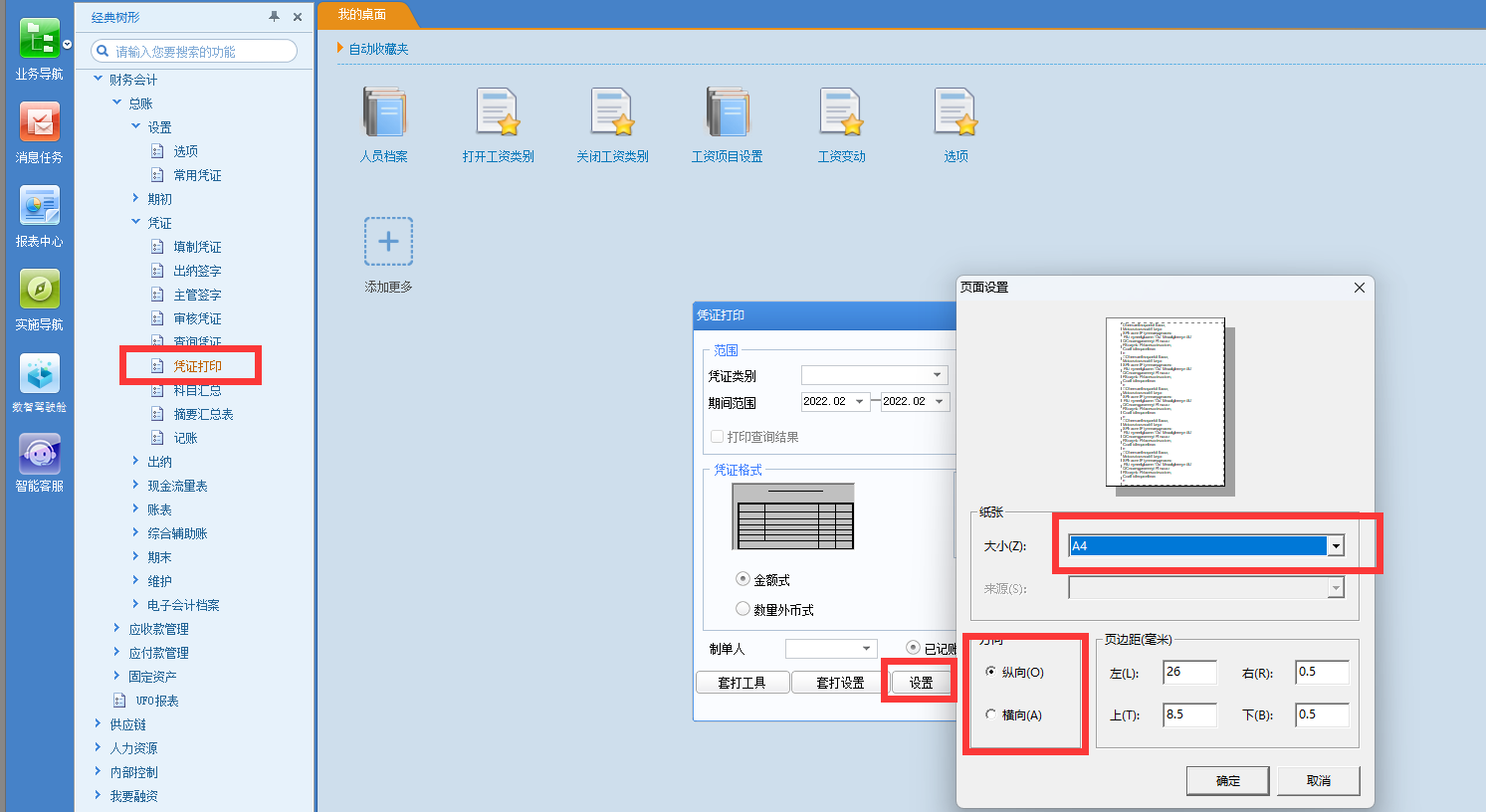The width and height of the screenshot is (1486, 812).
Task: Click the 左 margin input field
Action: pos(1189,673)
